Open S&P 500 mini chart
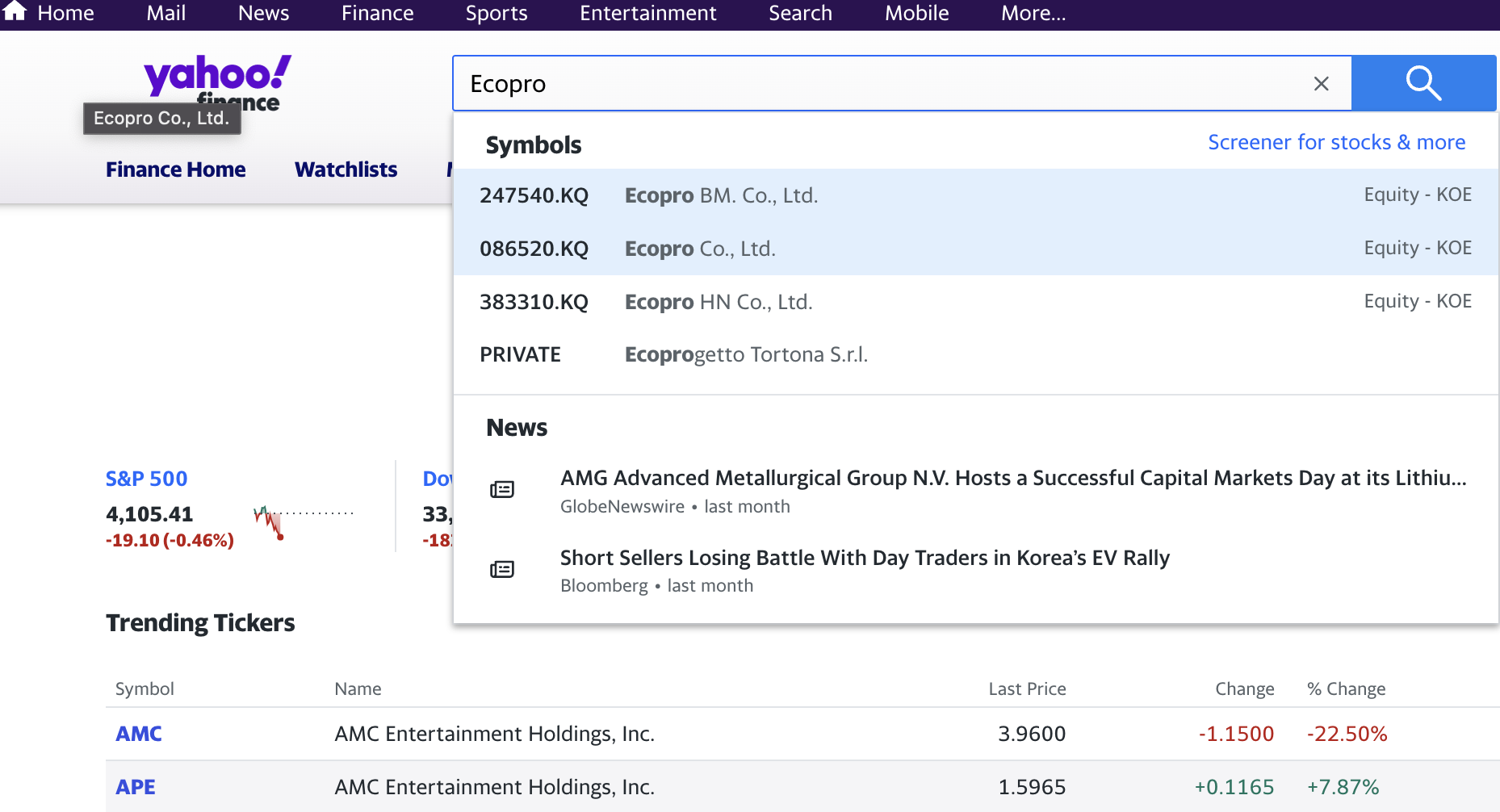Screen dimensions: 1500x812 304,521
